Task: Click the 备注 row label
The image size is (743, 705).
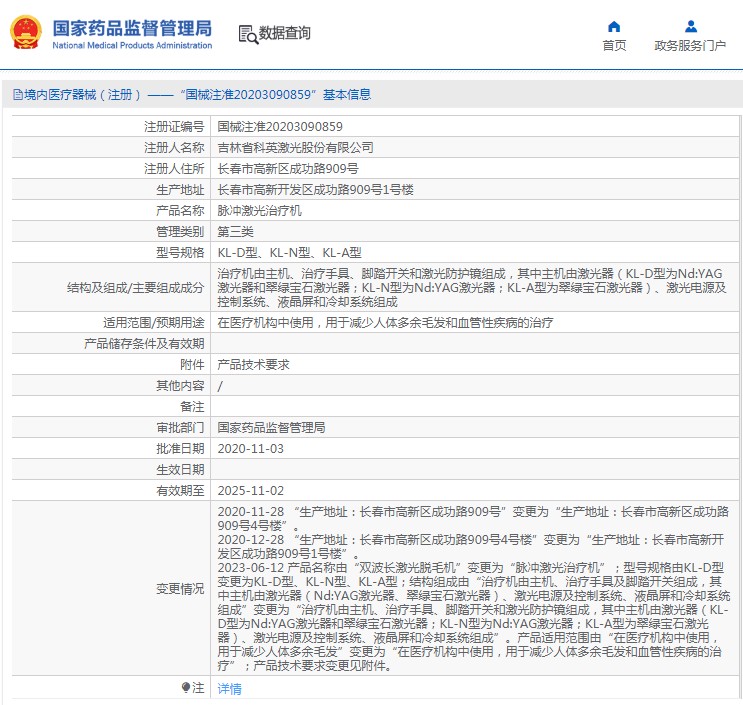Action: tap(192, 407)
